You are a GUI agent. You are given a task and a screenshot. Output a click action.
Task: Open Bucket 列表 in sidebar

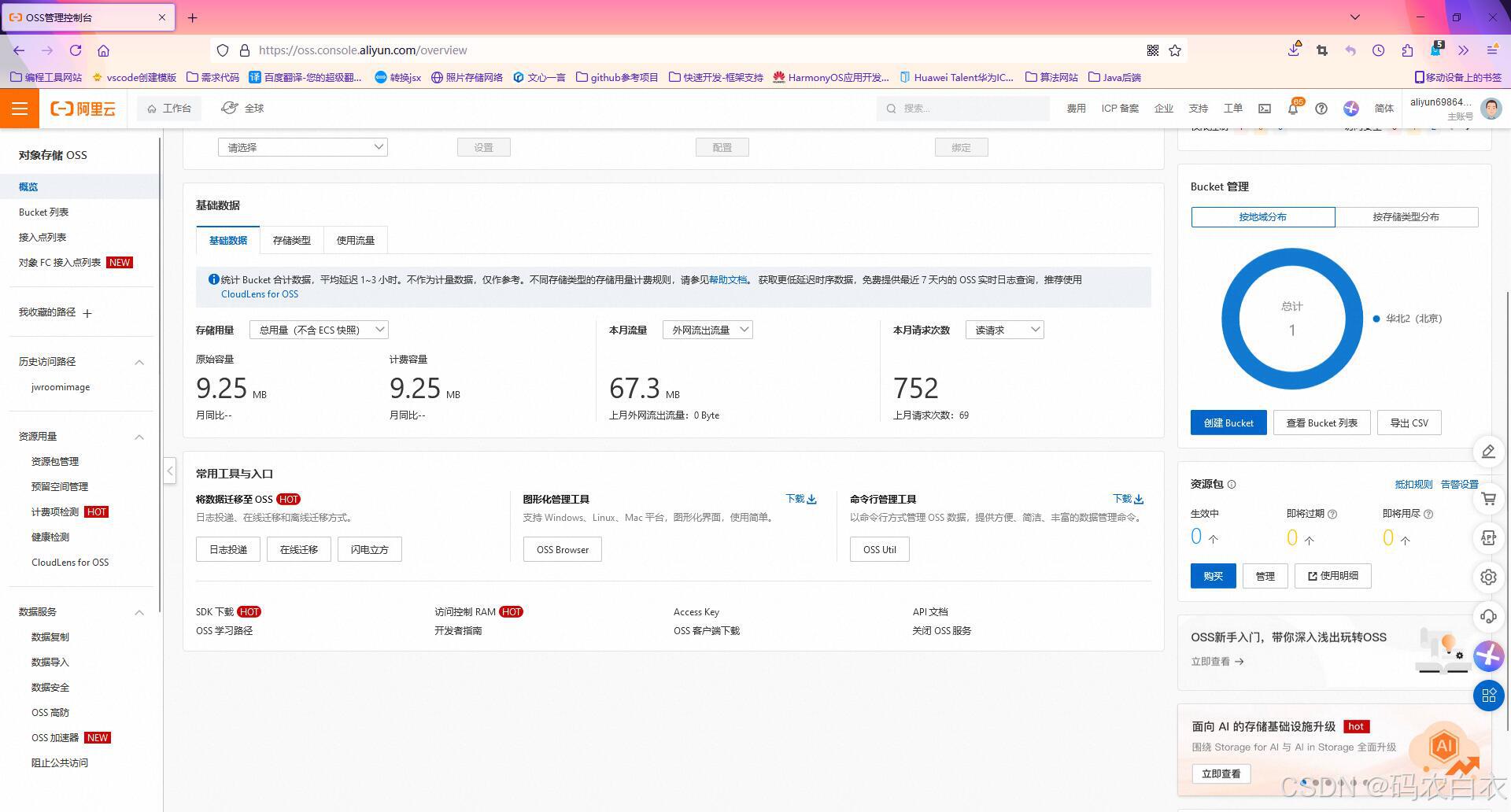pos(44,212)
